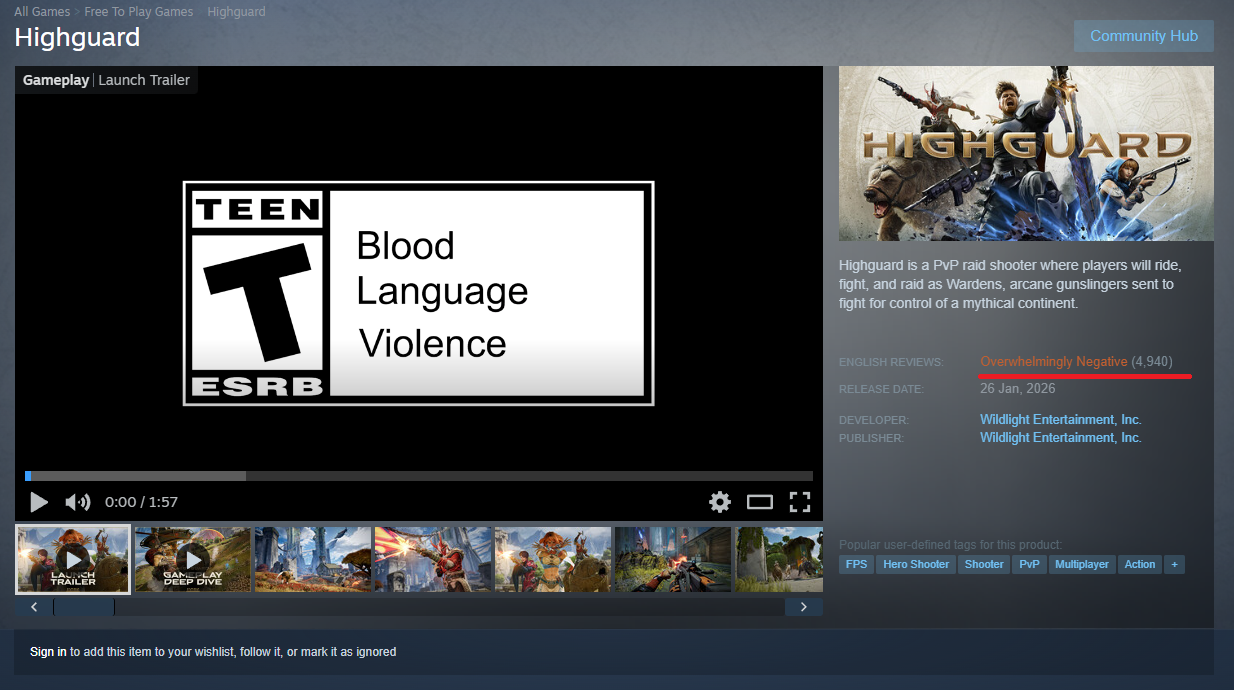Open video settings gear icon
1234x690 pixels.
[x=720, y=502]
